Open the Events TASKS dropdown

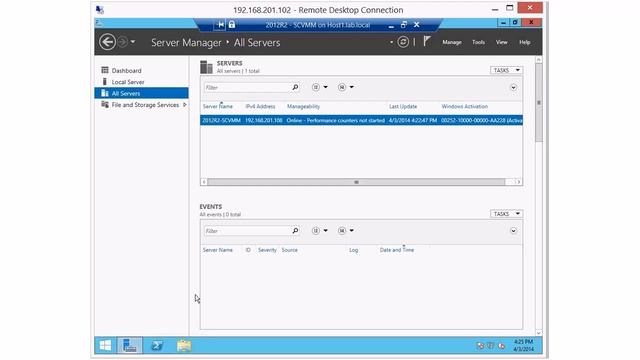[x=506, y=214]
